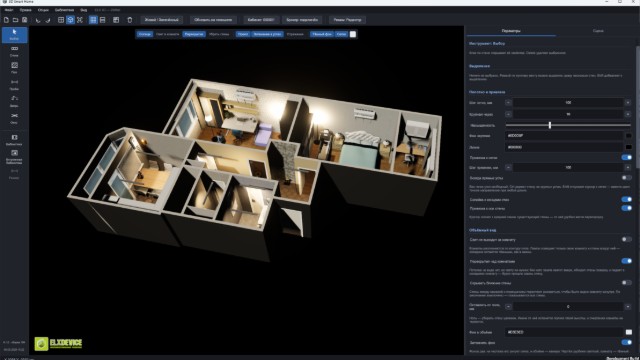Switch to the 2D plan view icon
This screenshot has height=360, width=640.
[61, 20]
